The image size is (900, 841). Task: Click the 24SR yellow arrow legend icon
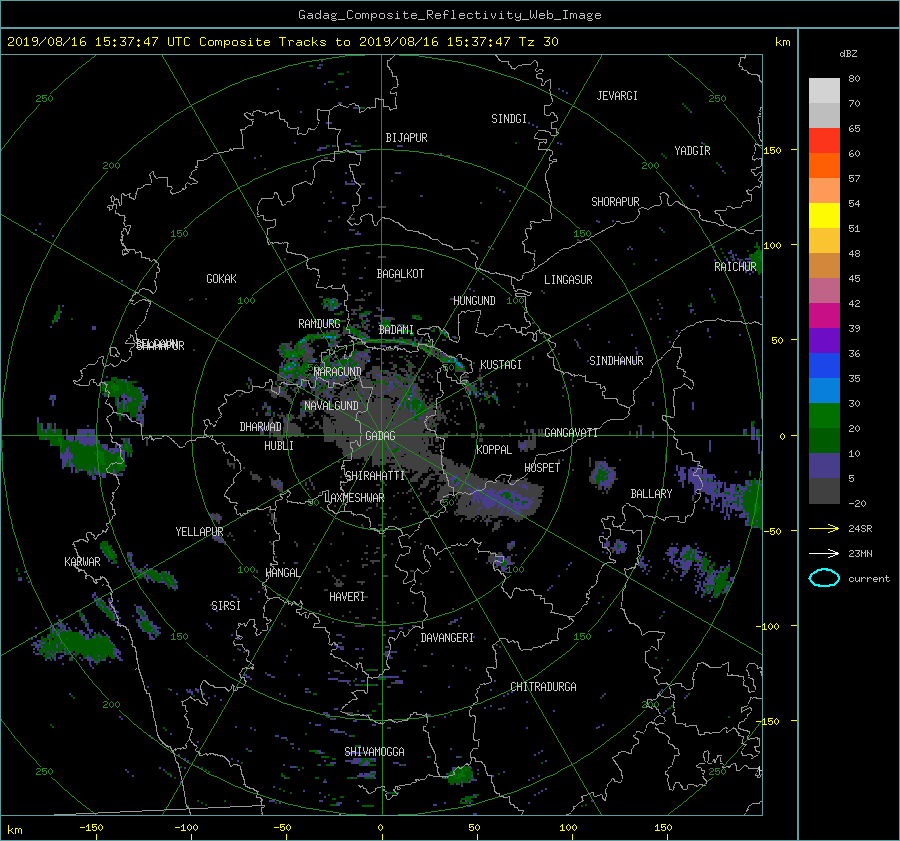824,528
